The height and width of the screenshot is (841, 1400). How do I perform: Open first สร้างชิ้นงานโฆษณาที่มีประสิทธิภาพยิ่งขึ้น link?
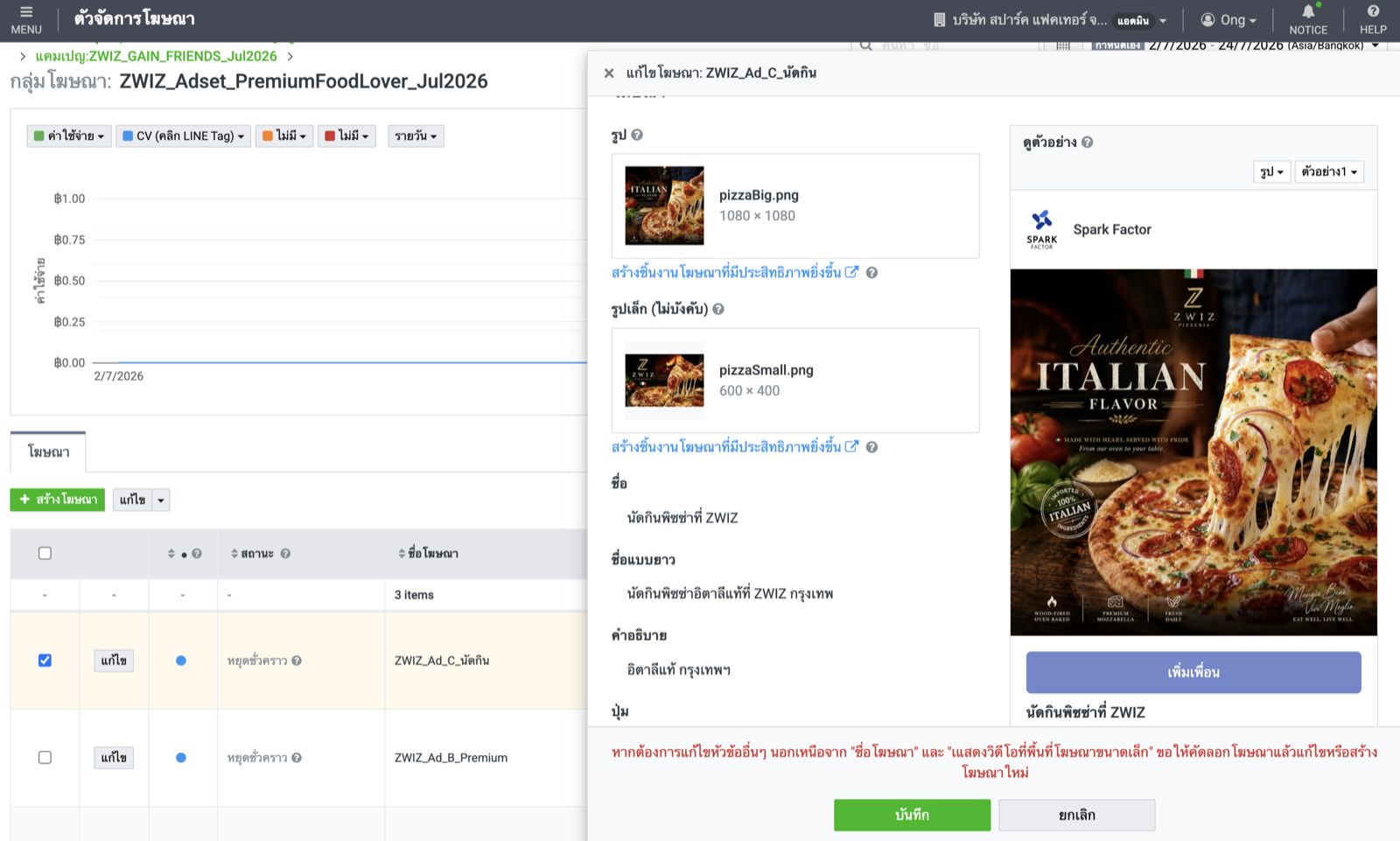click(726, 272)
